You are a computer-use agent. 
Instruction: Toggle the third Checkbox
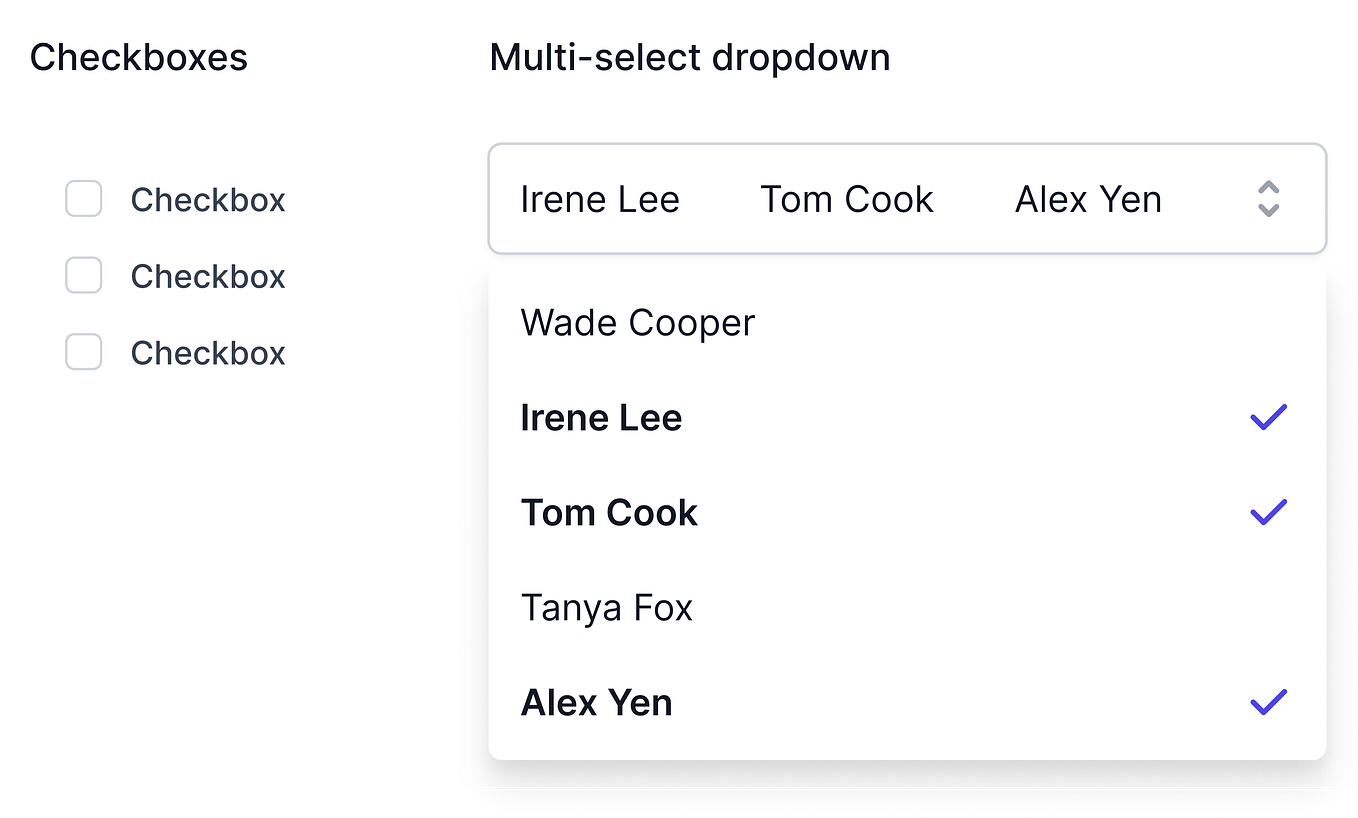pos(83,352)
